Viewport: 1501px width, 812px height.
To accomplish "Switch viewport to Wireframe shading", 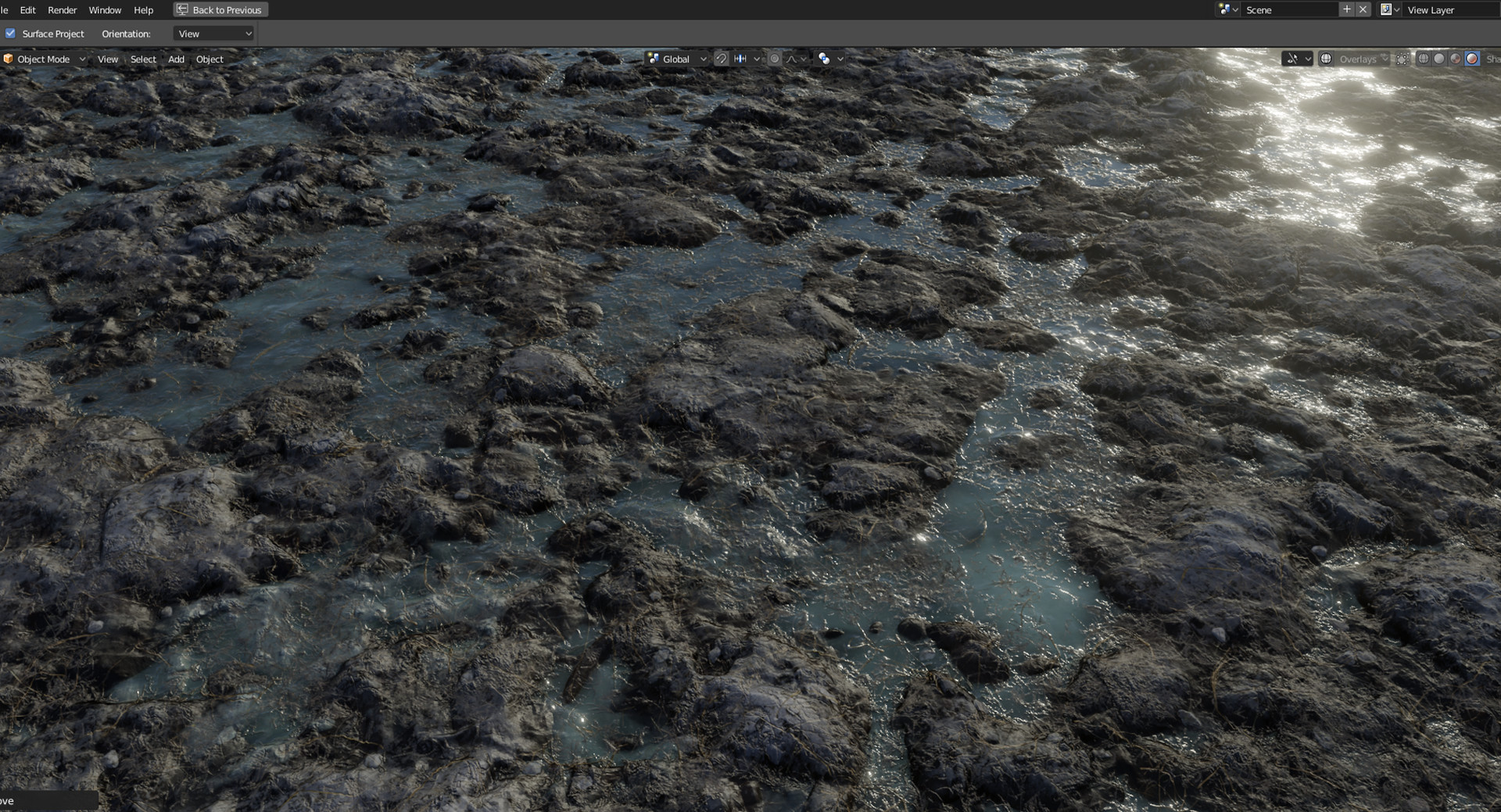I will pos(1424,59).
